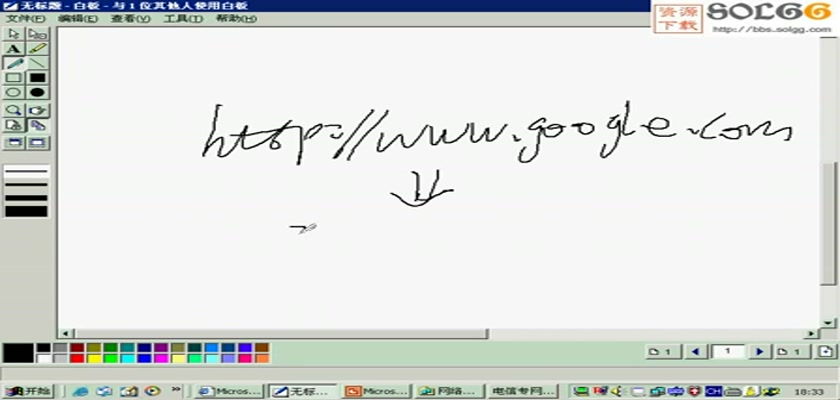Select the Eraser tool
This screenshot has width=840, height=400.
[x=38, y=34]
